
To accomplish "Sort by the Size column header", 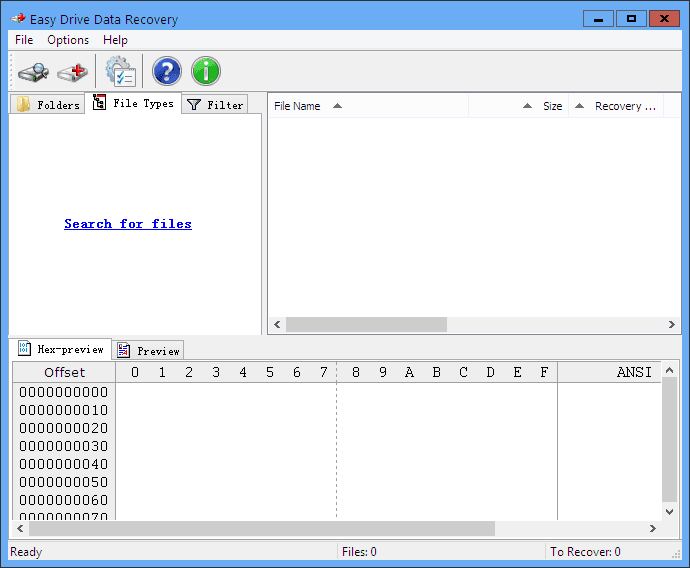I will coord(519,106).
